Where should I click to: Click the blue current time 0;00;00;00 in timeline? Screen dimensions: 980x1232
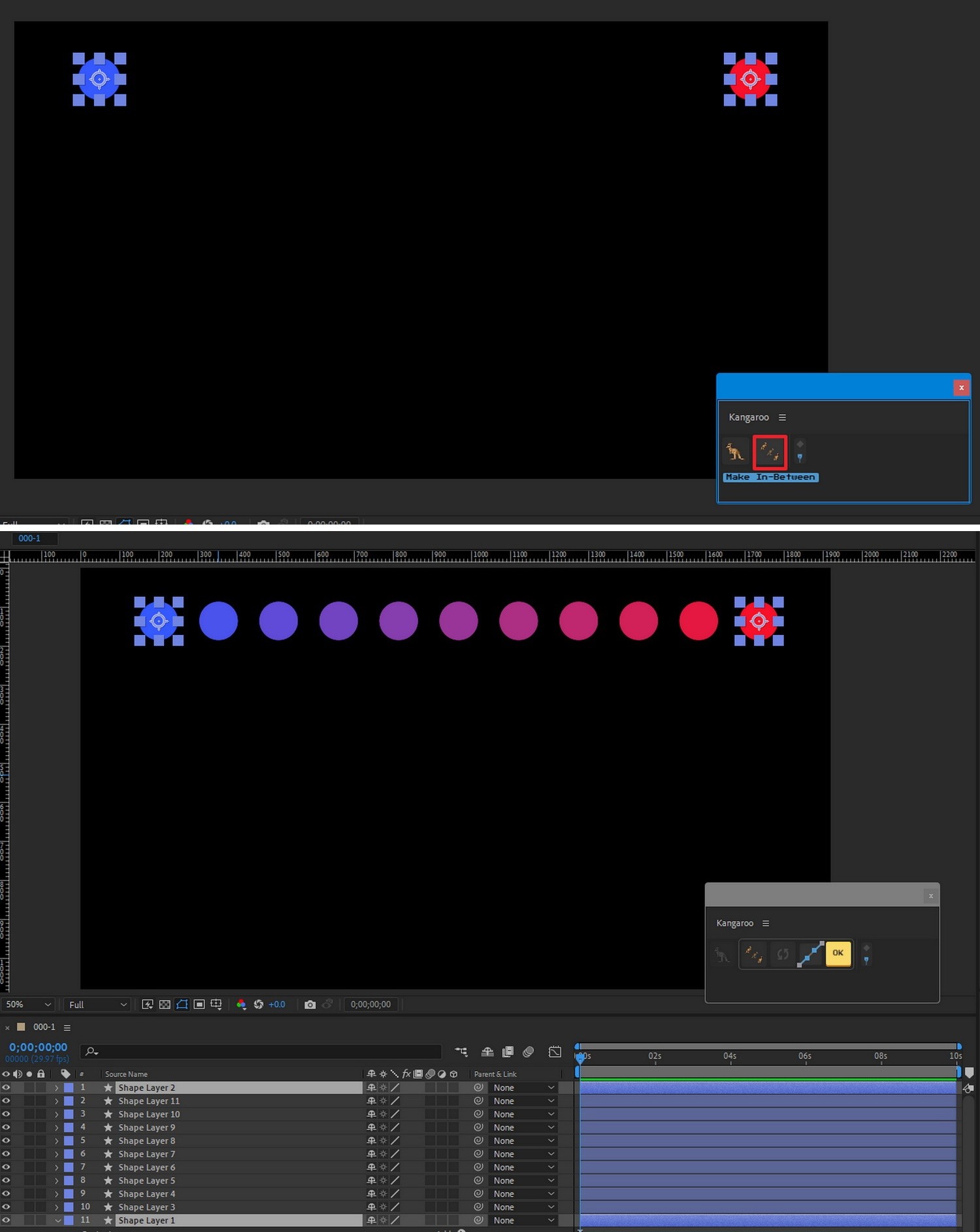pos(38,1047)
